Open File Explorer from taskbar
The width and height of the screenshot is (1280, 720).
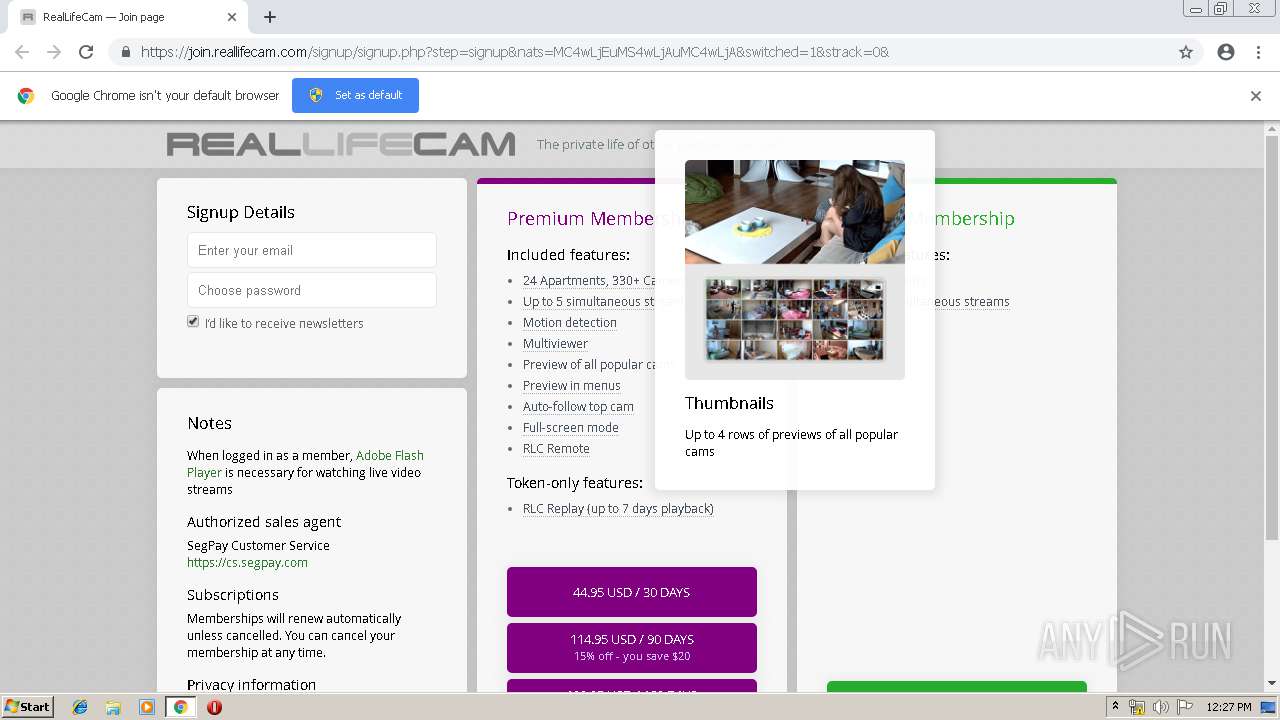[113, 707]
